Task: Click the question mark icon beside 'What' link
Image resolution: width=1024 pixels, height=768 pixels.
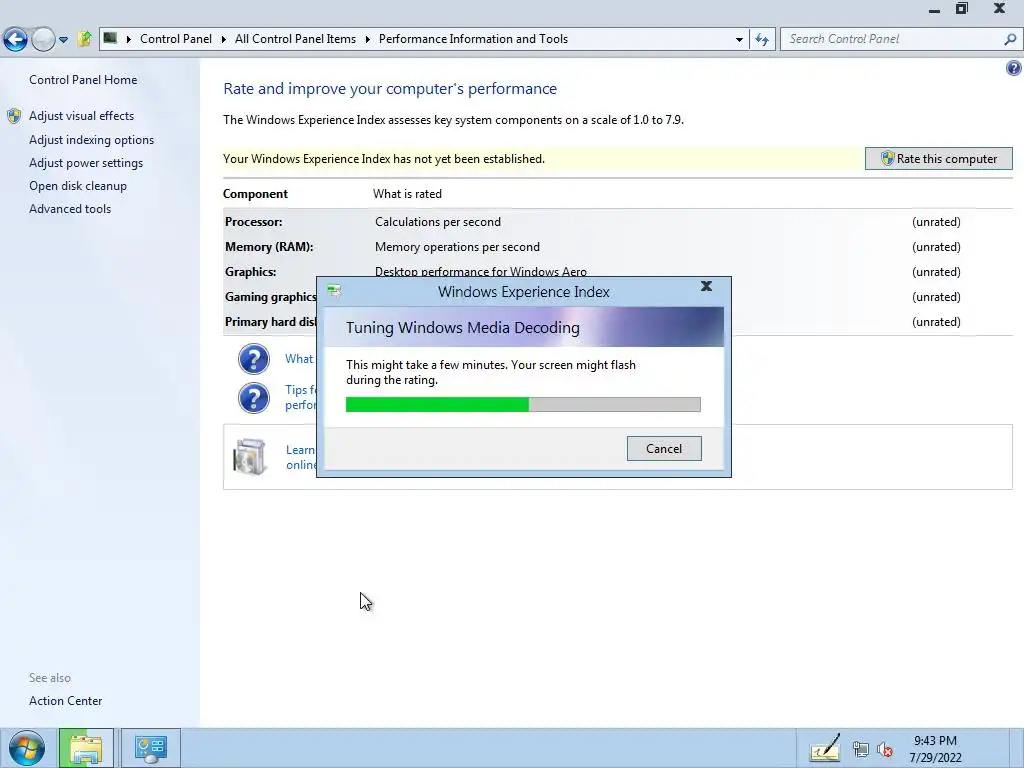Action: click(253, 359)
